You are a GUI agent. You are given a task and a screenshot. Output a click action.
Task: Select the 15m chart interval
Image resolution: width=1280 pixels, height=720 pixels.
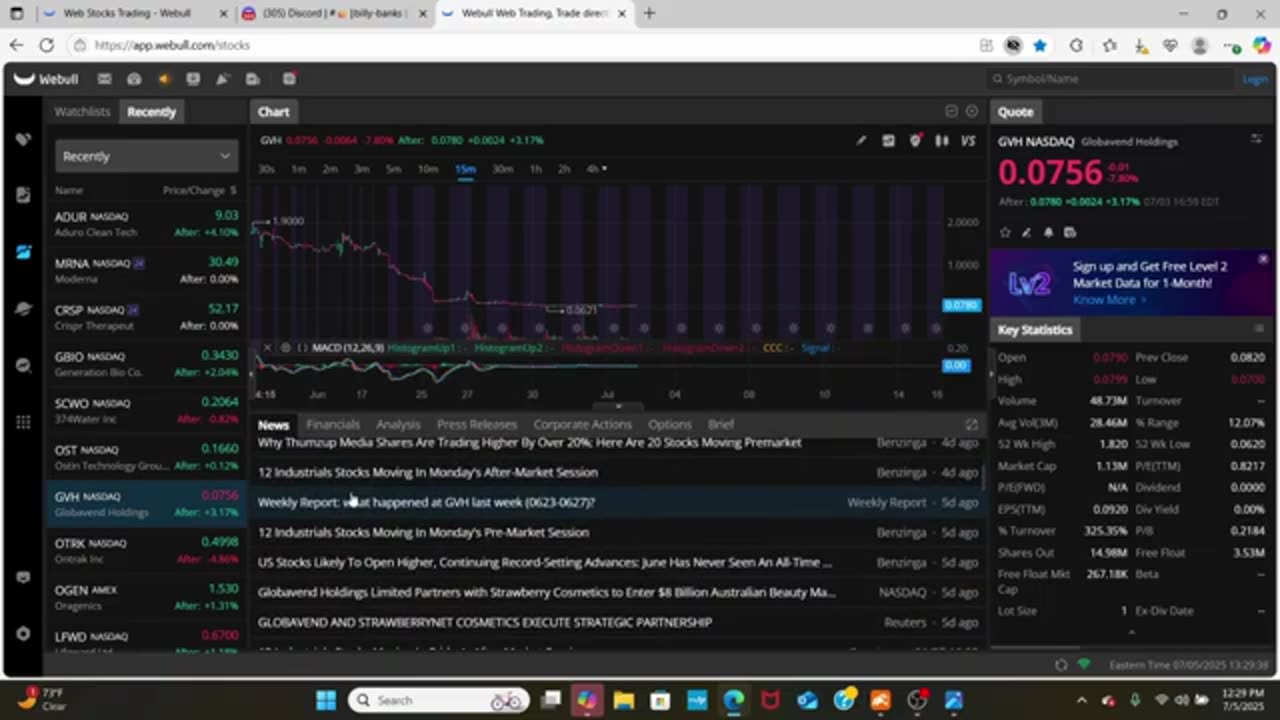[465, 169]
